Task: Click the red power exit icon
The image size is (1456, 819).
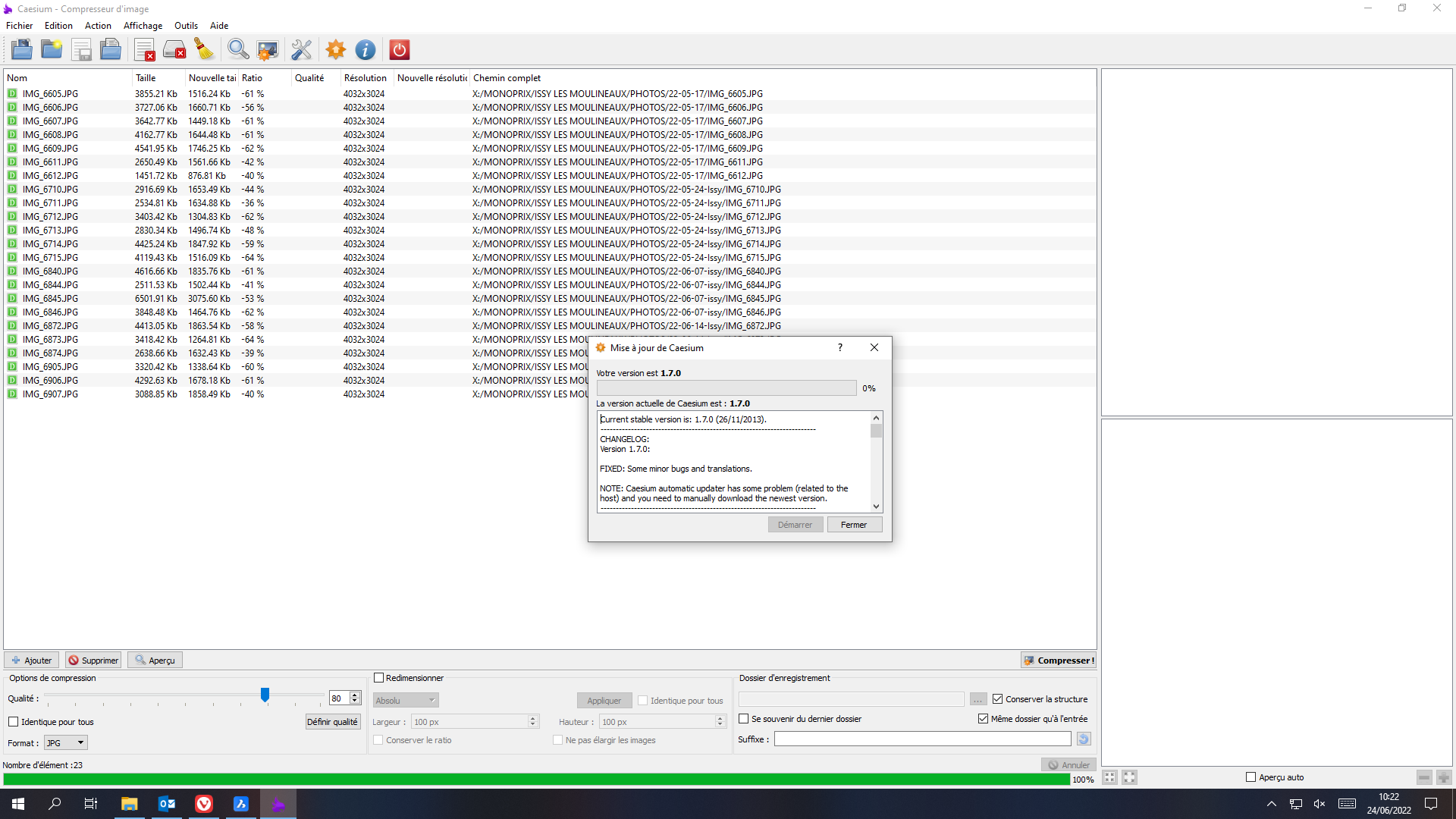Action: coord(400,50)
